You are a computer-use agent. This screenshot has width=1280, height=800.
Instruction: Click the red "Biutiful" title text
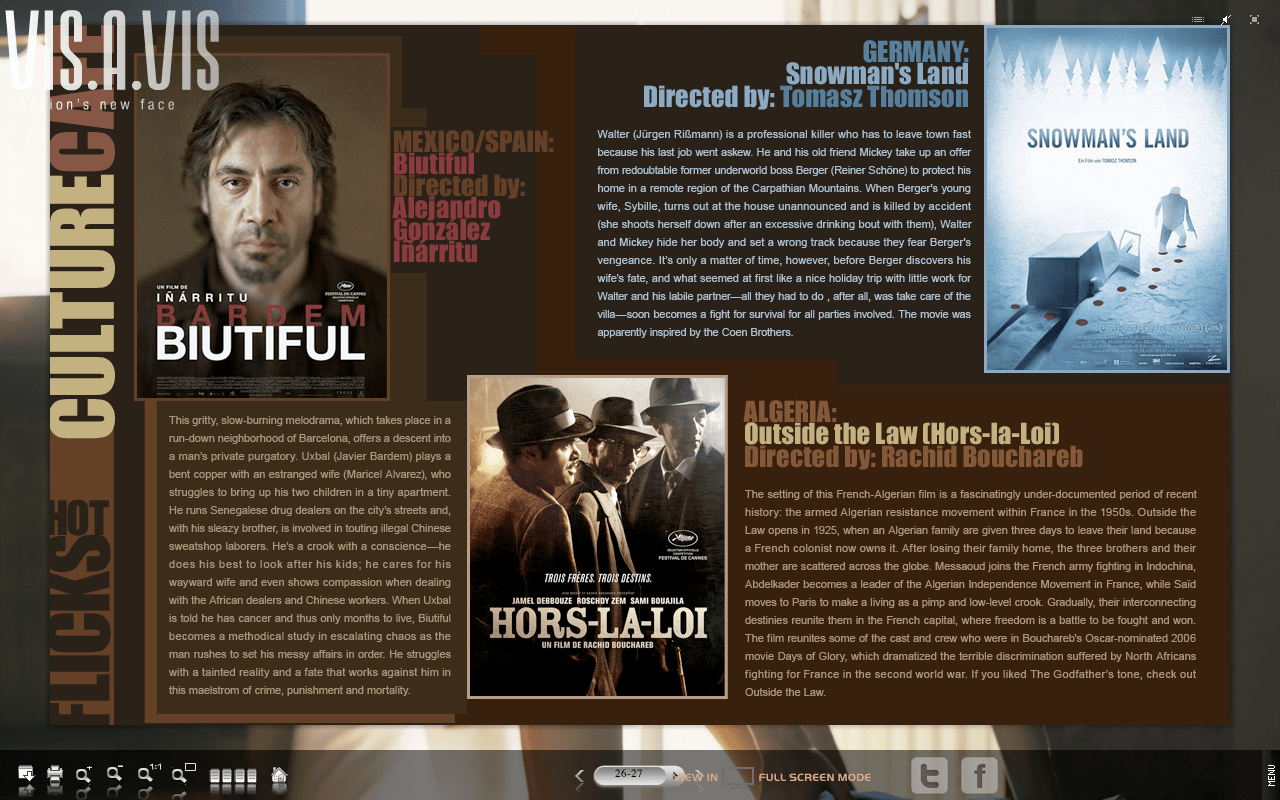(433, 164)
